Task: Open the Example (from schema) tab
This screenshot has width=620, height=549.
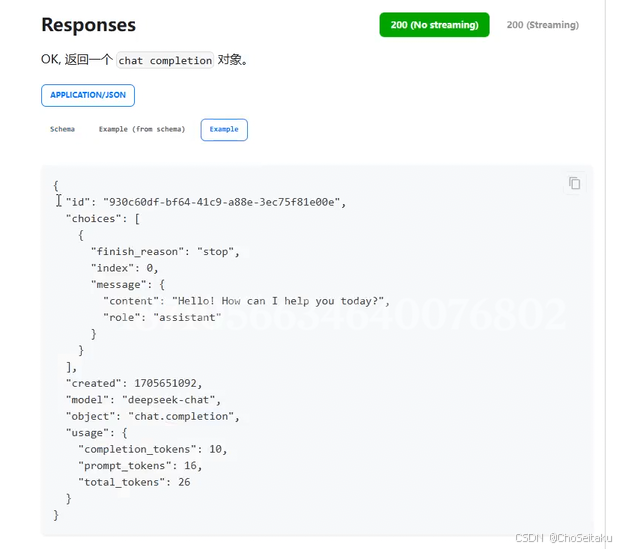Action: pos(142,129)
